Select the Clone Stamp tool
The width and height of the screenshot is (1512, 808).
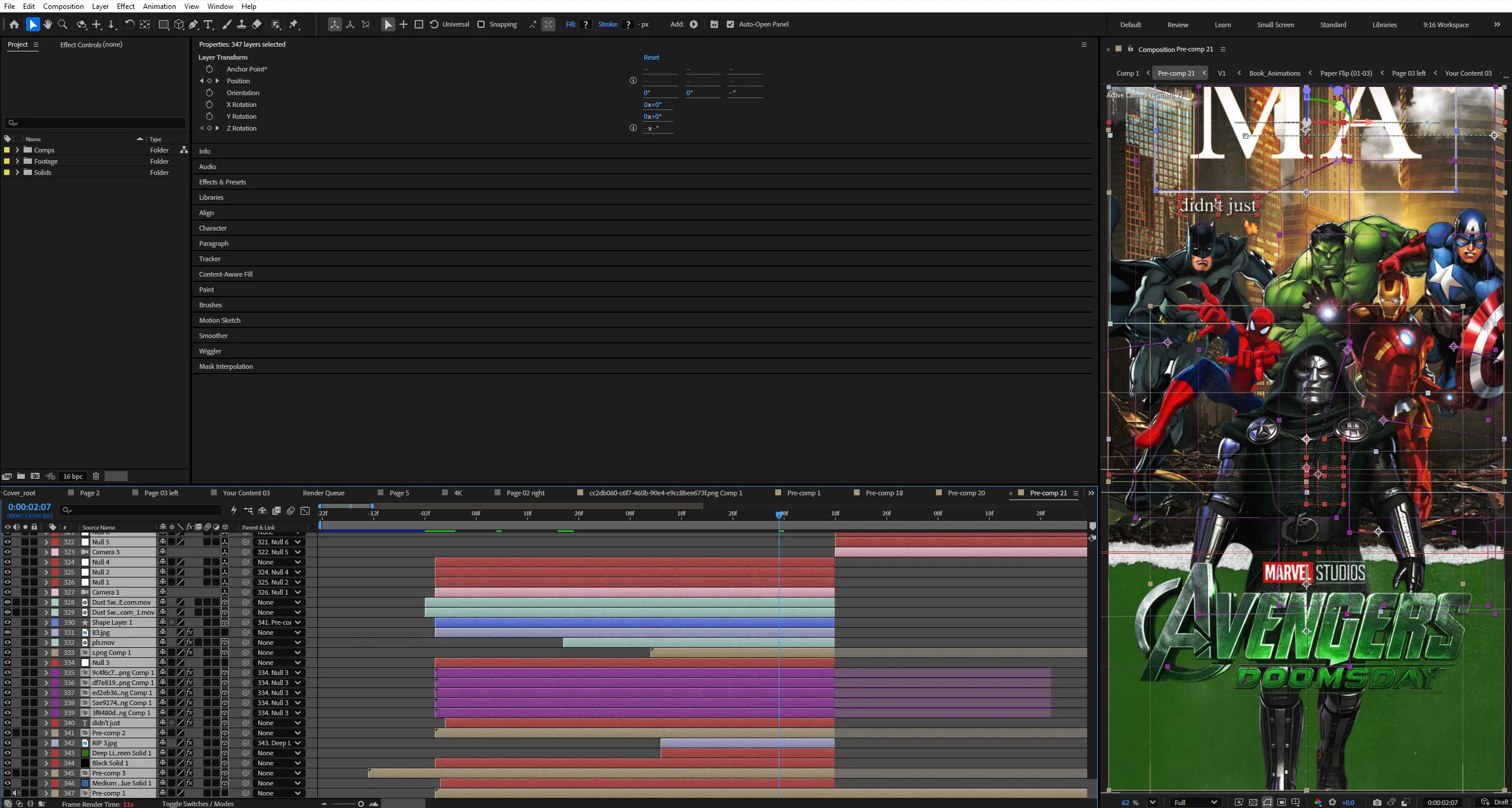pyautogui.click(x=242, y=24)
